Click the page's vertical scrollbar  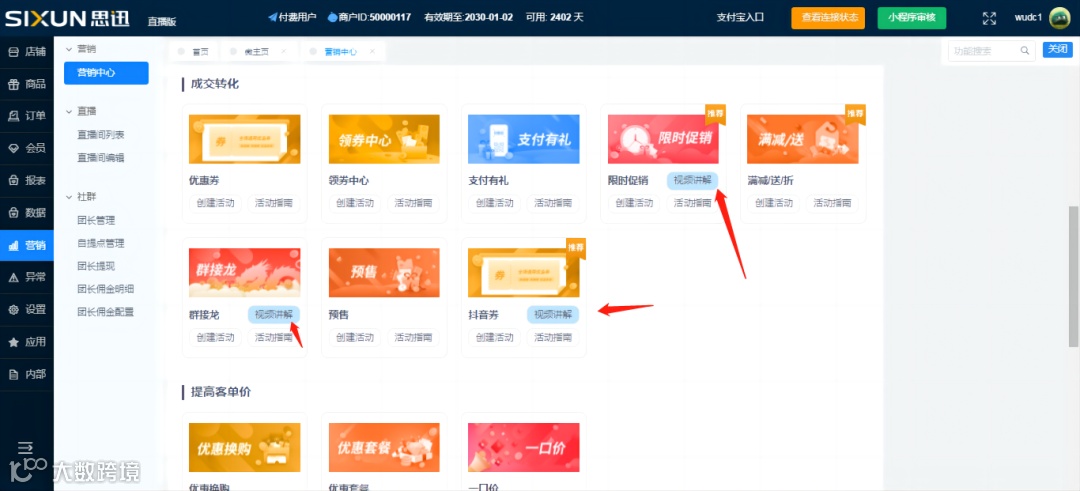click(x=1073, y=275)
